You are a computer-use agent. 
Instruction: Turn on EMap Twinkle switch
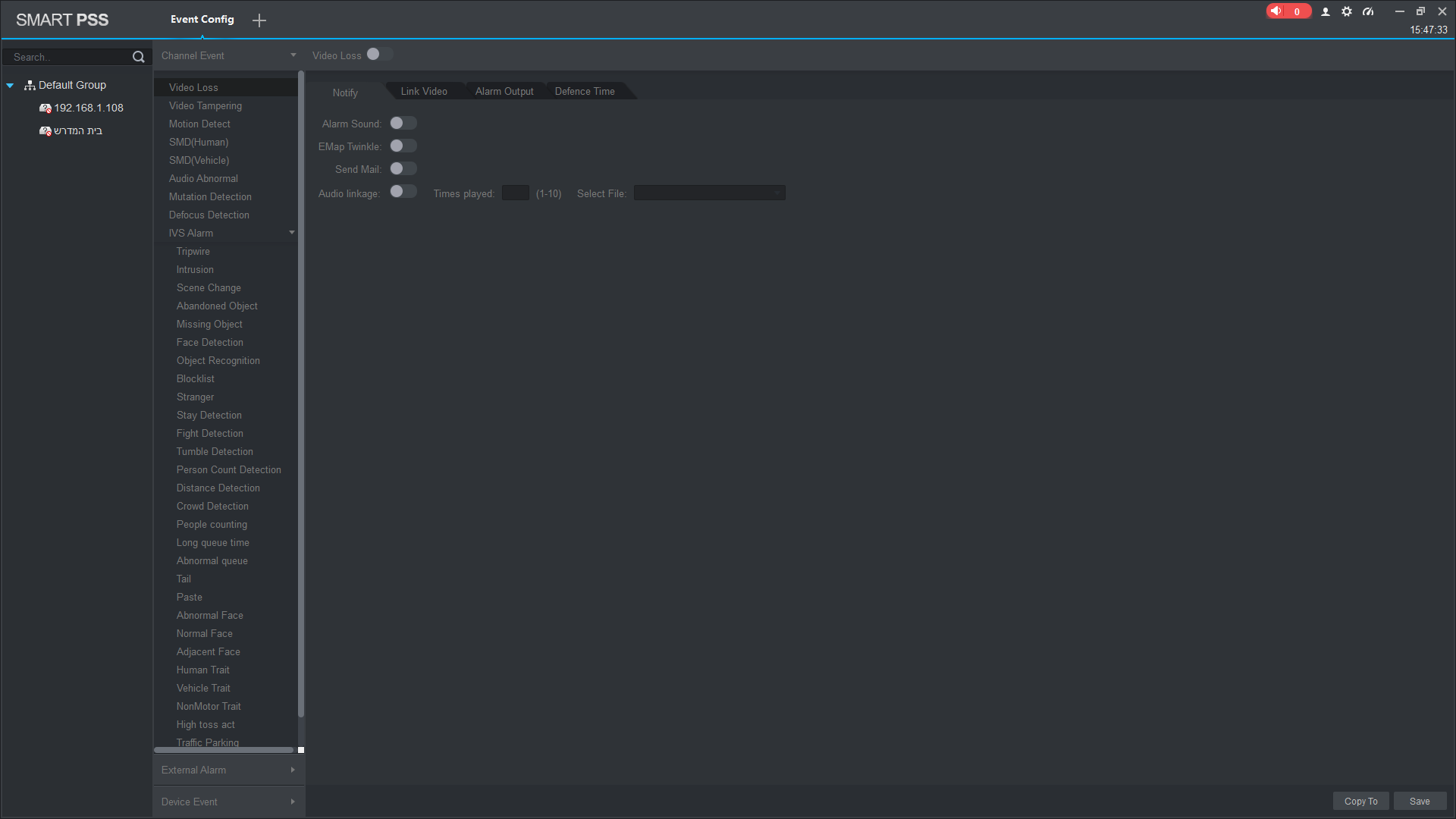point(403,146)
